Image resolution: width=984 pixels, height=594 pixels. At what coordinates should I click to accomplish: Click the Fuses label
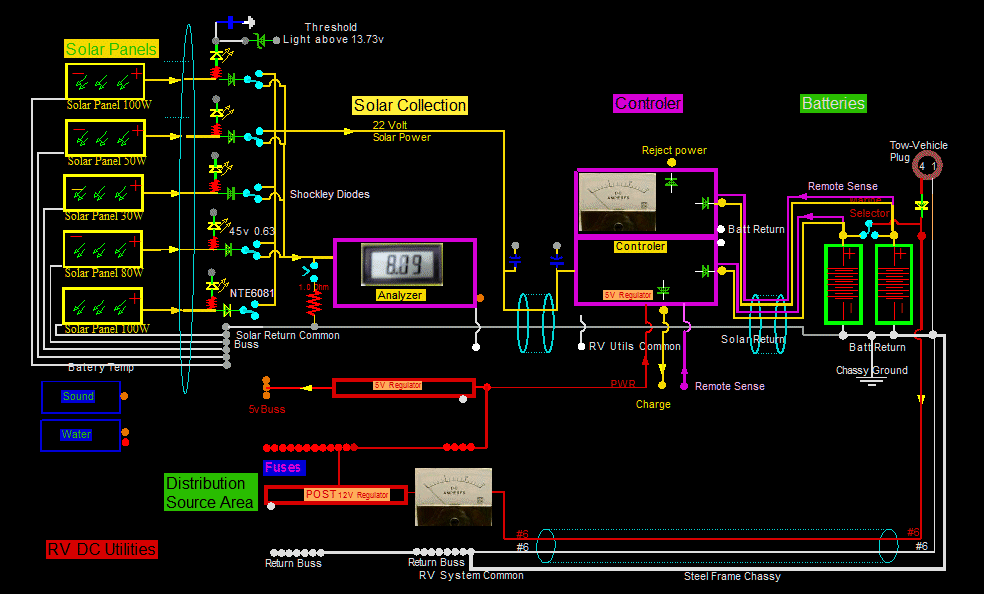click(x=283, y=467)
